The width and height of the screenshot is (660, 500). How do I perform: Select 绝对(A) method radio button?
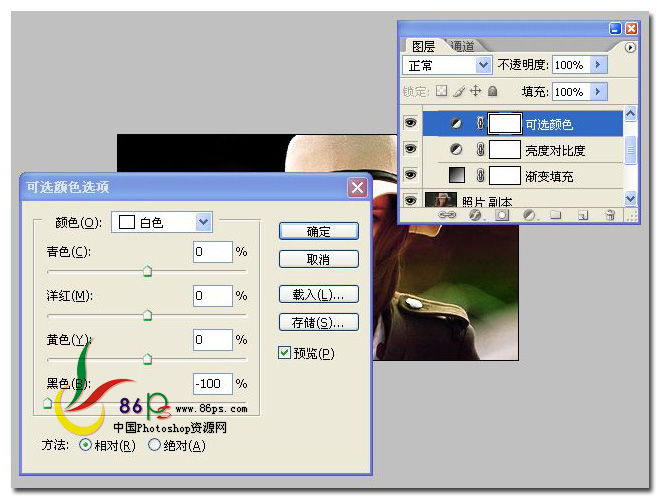154,445
